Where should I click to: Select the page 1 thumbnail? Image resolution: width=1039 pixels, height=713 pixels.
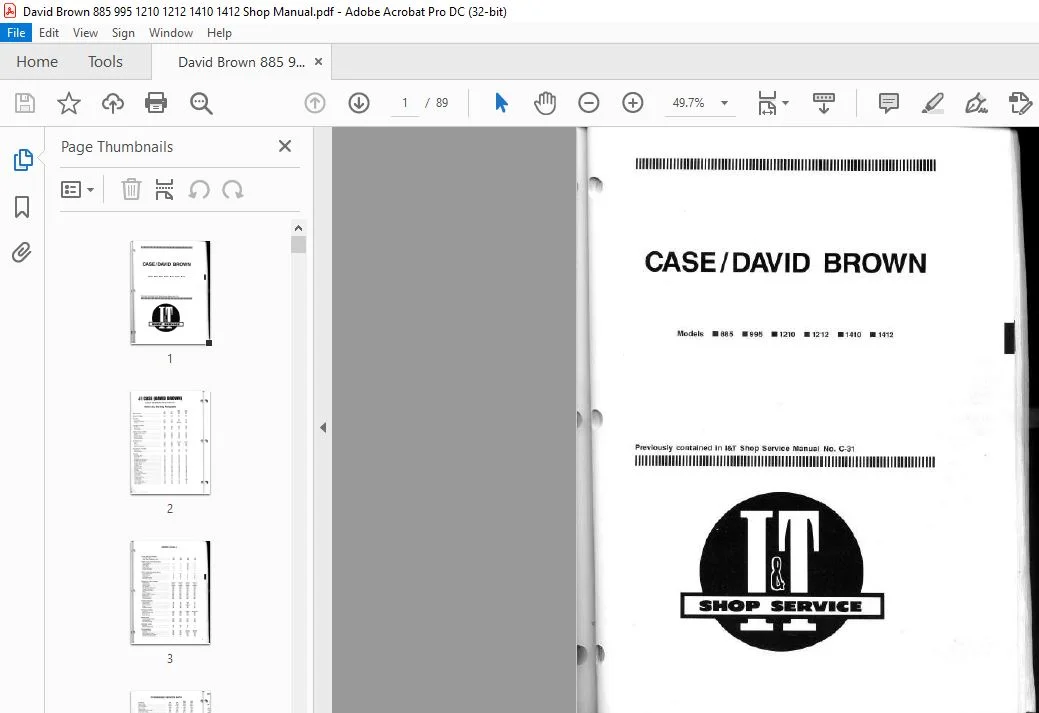coord(170,292)
